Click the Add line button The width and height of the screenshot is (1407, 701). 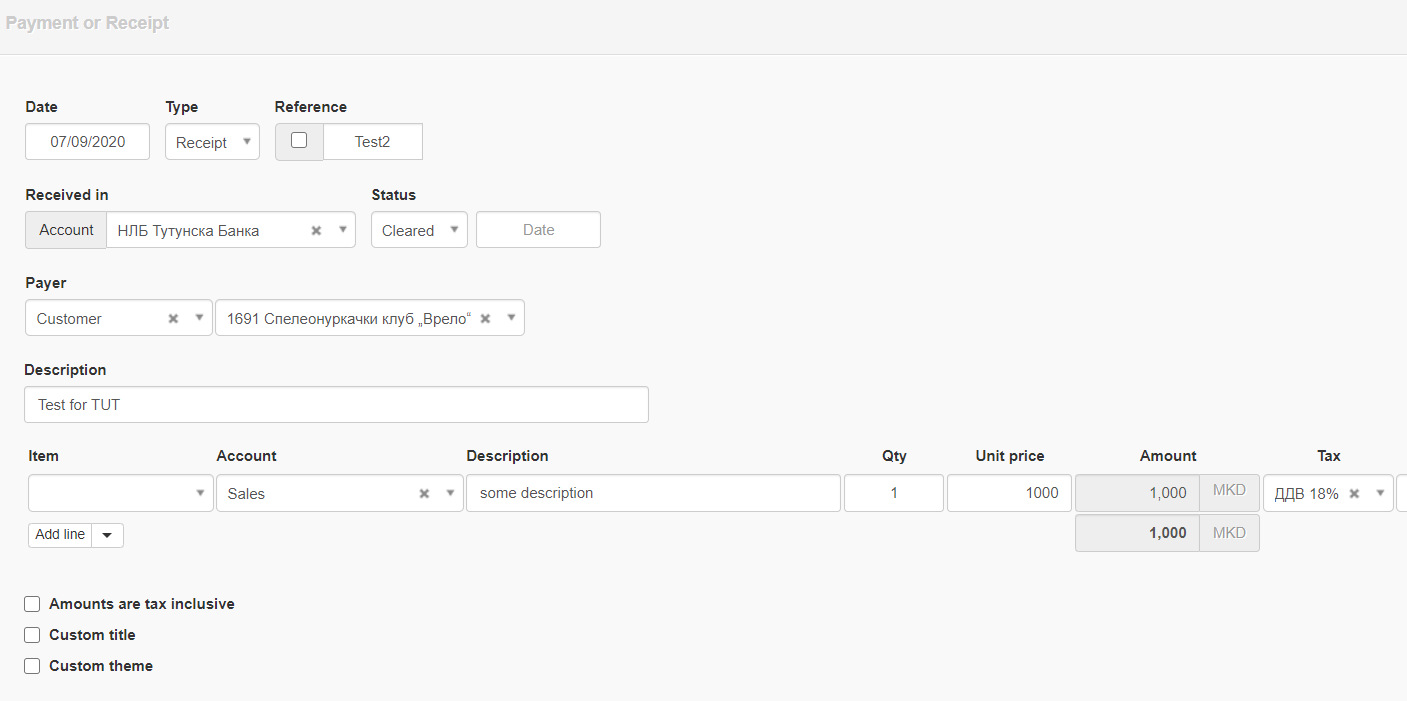[60, 535]
